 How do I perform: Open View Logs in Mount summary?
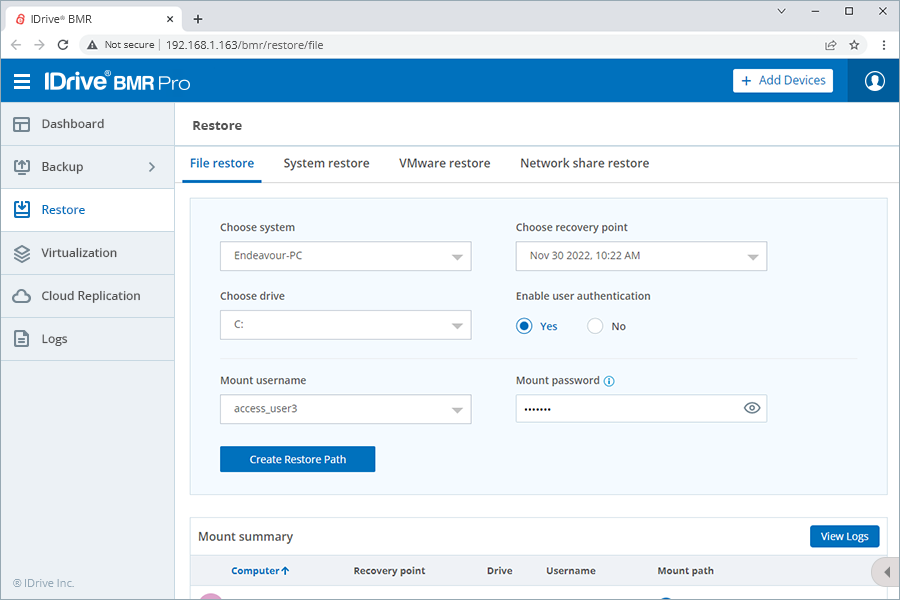[844, 536]
